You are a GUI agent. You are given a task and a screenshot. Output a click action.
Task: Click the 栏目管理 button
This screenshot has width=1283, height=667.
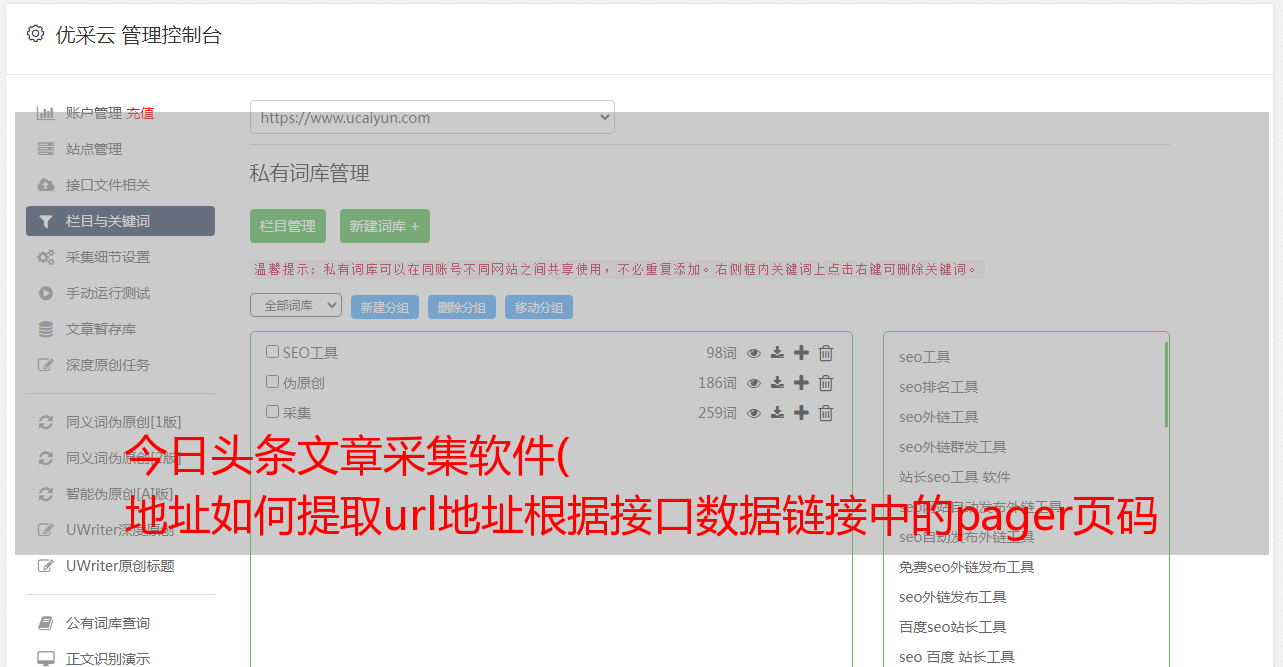[x=288, y=226]
